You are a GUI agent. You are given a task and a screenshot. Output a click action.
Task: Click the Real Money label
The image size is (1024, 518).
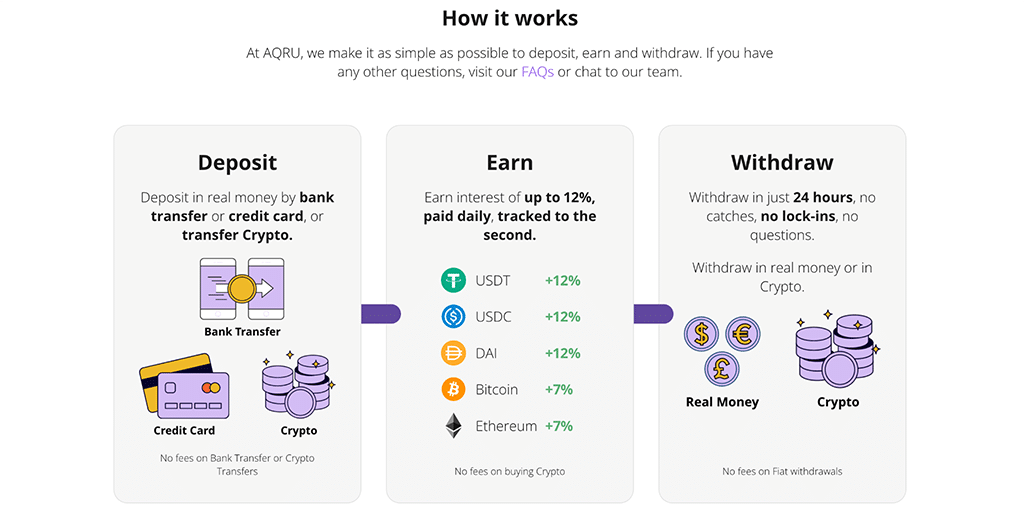pos(722,402)
